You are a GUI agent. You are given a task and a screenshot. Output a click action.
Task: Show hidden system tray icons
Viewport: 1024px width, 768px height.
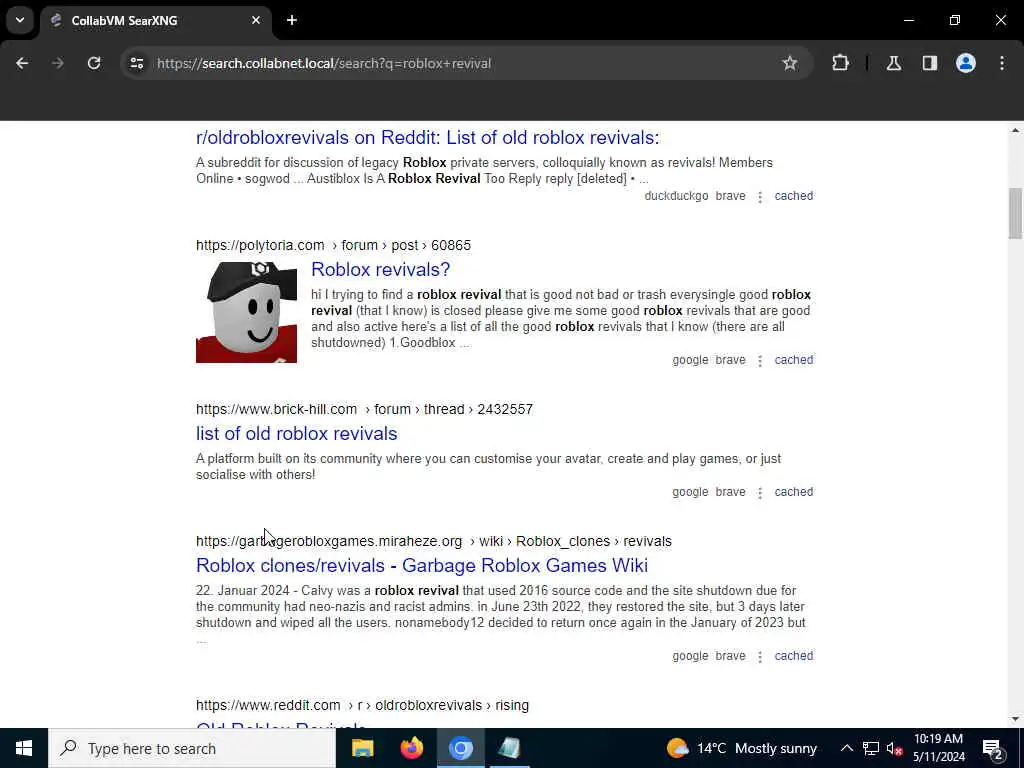click(x=846, y=748)
